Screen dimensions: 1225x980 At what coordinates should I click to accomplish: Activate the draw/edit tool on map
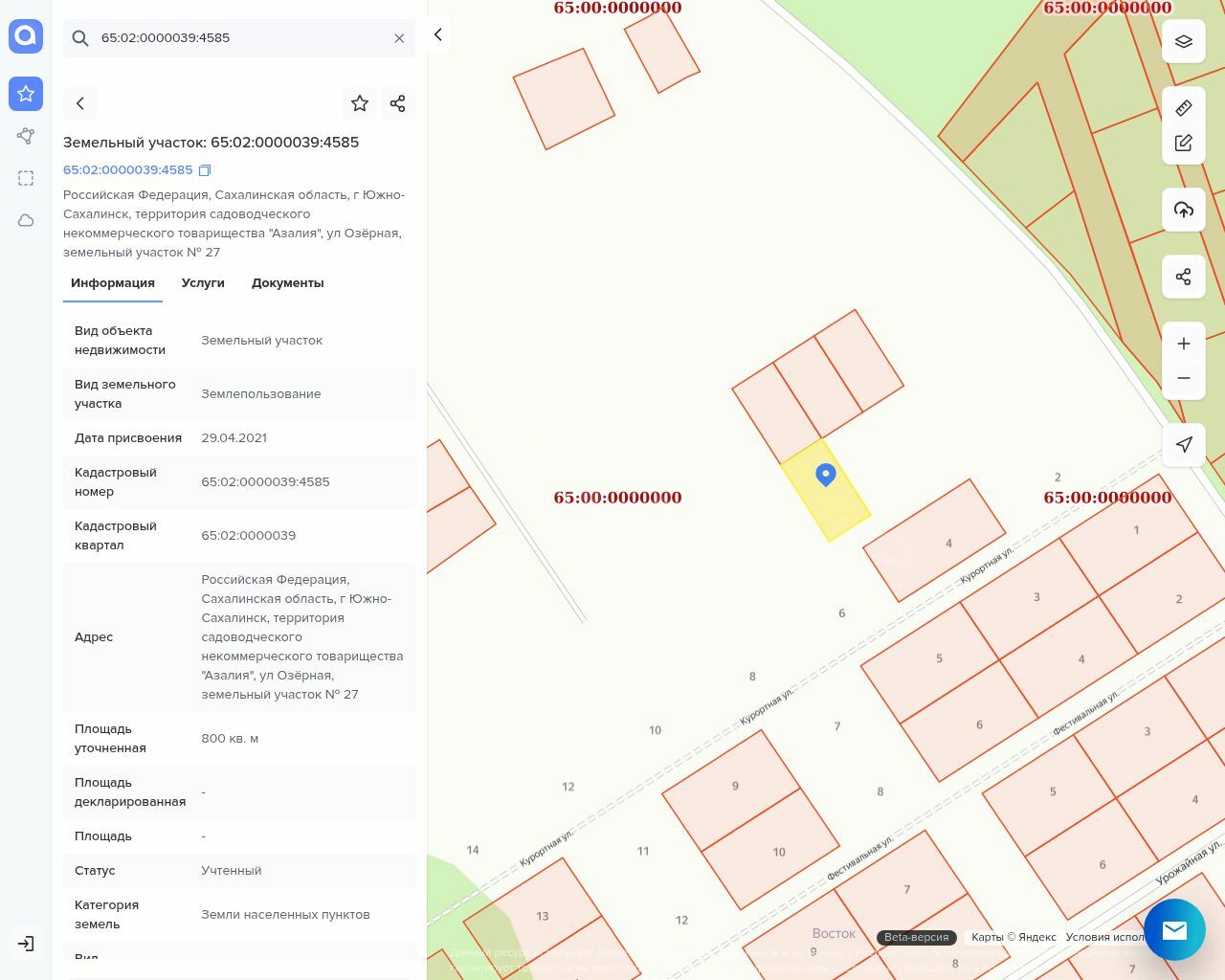[1183, 143]
